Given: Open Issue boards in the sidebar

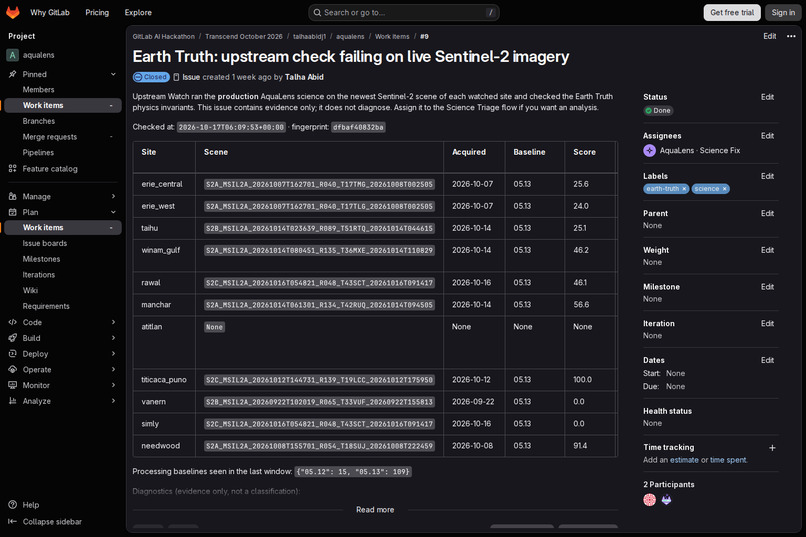Looking at the screenshot, I should click(x=45, y=244).
